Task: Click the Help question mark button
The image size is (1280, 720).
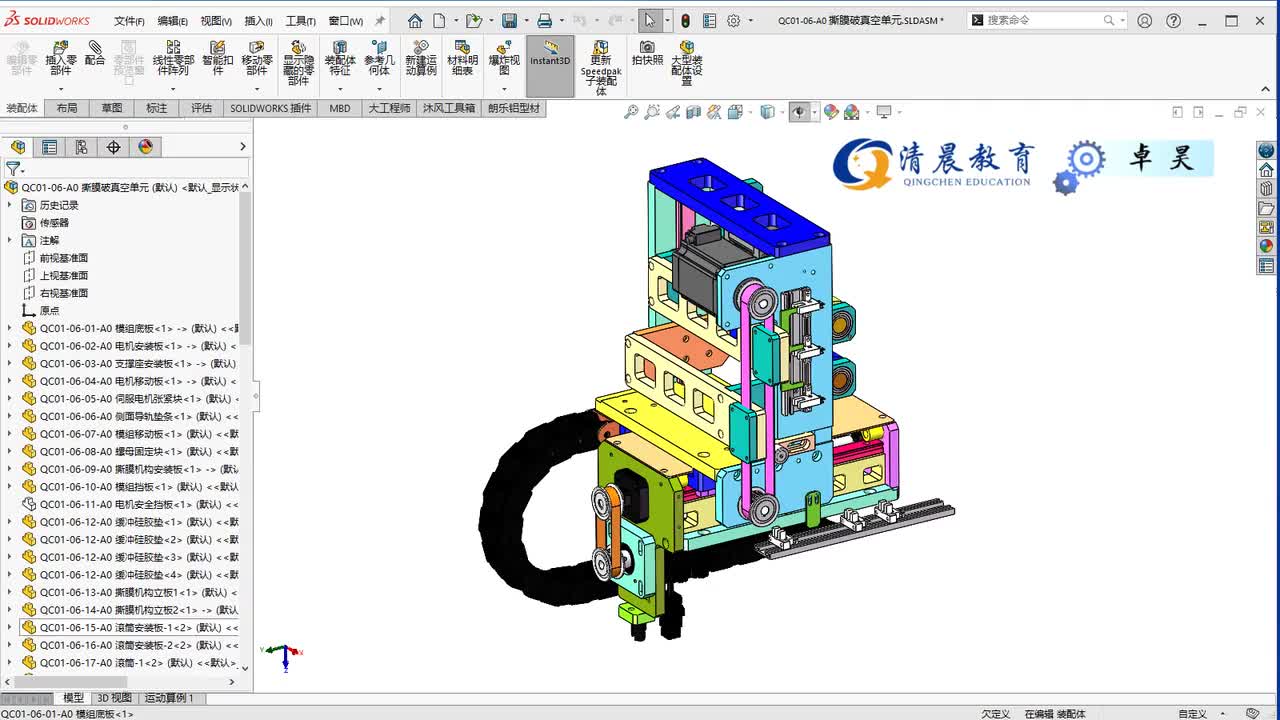Action: point(1174,20)
